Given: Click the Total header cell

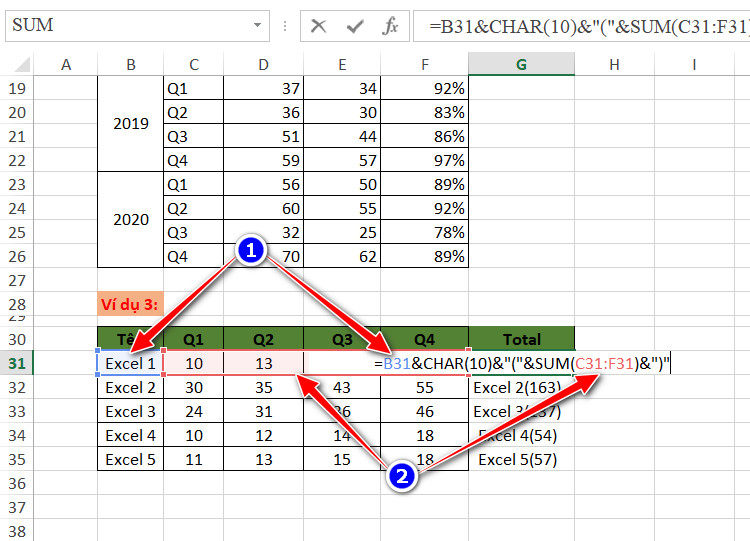Looking at the screenshot, I should pyautogui.click(x=521, y=339).
